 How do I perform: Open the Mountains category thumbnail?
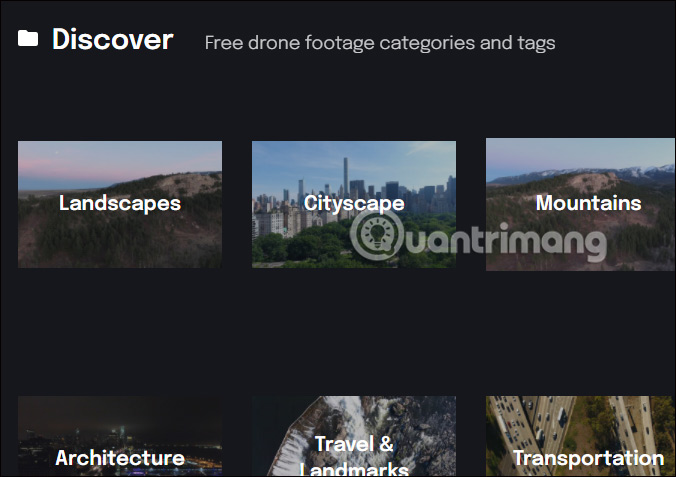tap(580, 204)
